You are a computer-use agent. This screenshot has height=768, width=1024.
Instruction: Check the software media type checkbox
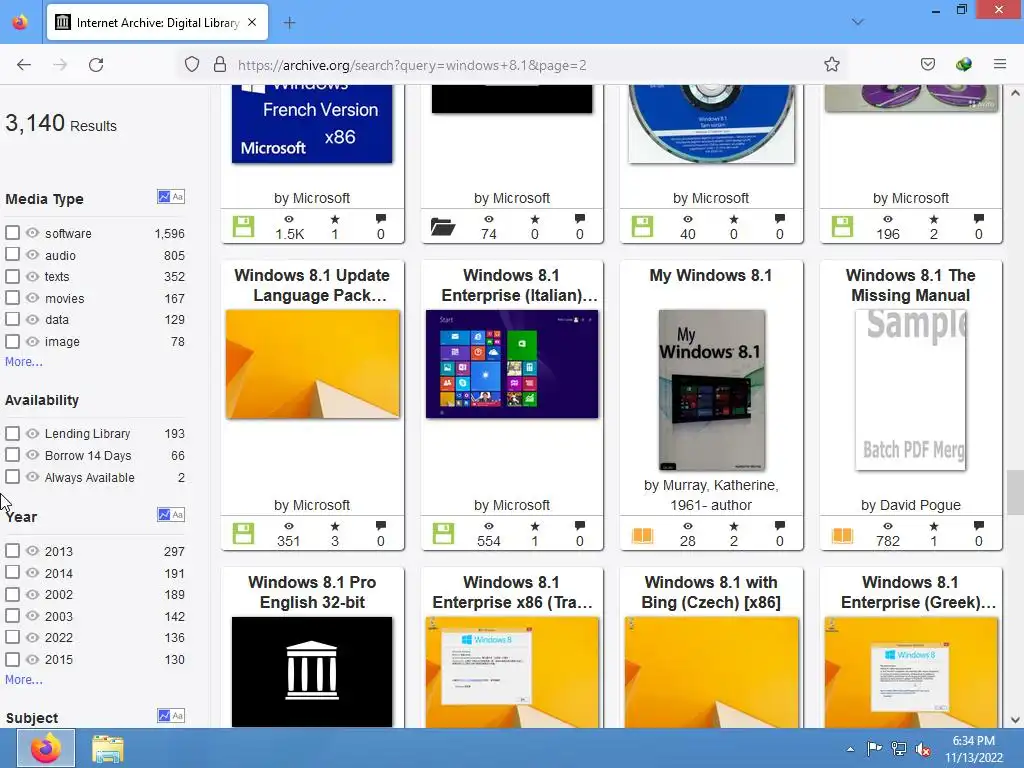12,232
